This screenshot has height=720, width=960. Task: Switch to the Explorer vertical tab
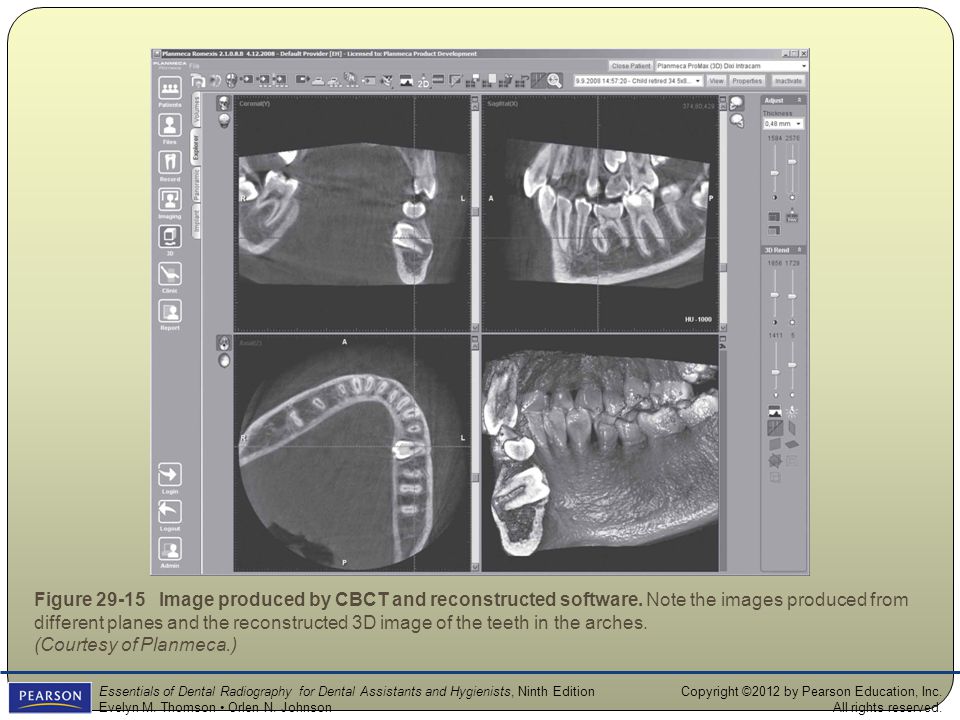click(x=197, y=147)
